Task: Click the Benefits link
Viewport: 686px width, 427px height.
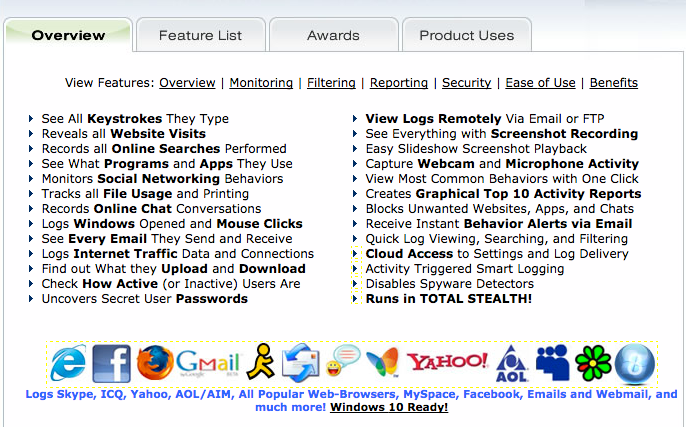Action: [x=613, y=83]
